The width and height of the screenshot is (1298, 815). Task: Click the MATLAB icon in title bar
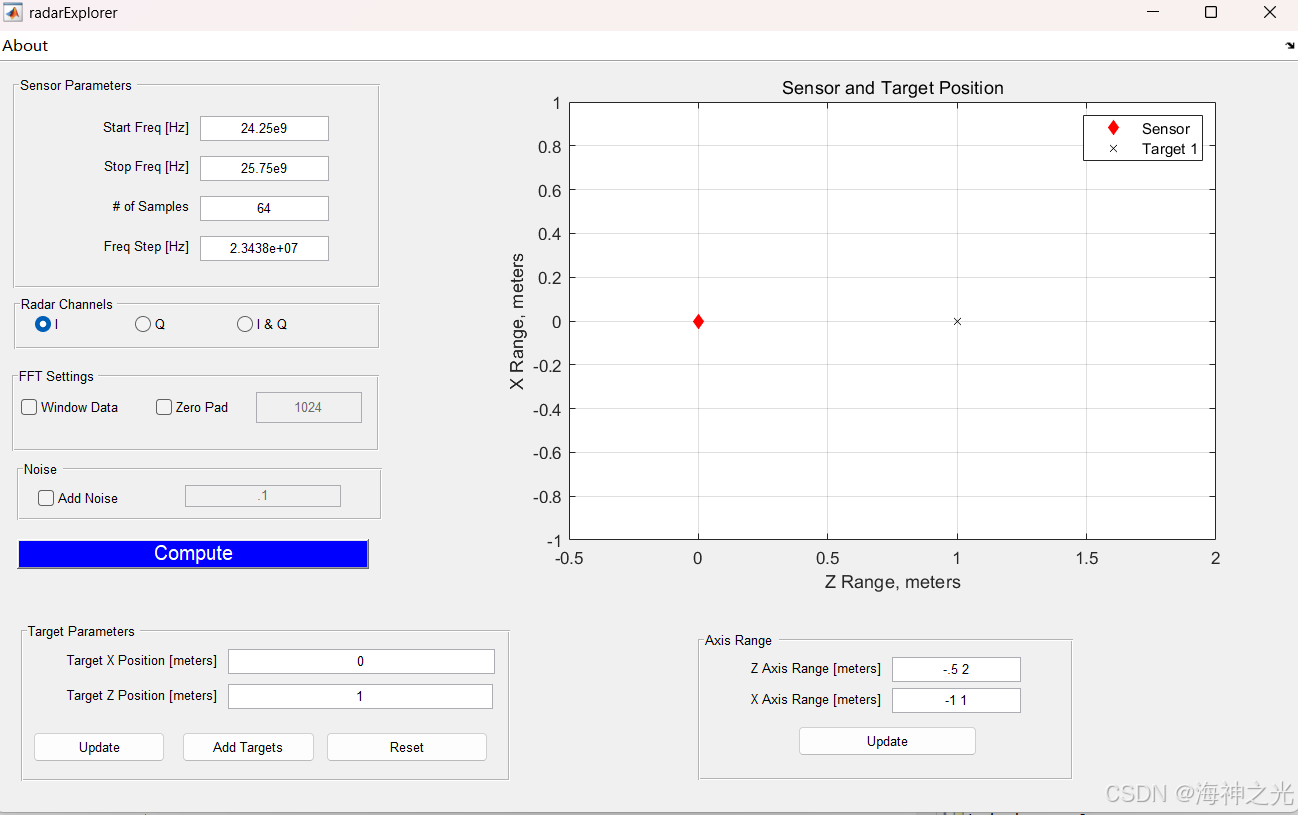14,13
